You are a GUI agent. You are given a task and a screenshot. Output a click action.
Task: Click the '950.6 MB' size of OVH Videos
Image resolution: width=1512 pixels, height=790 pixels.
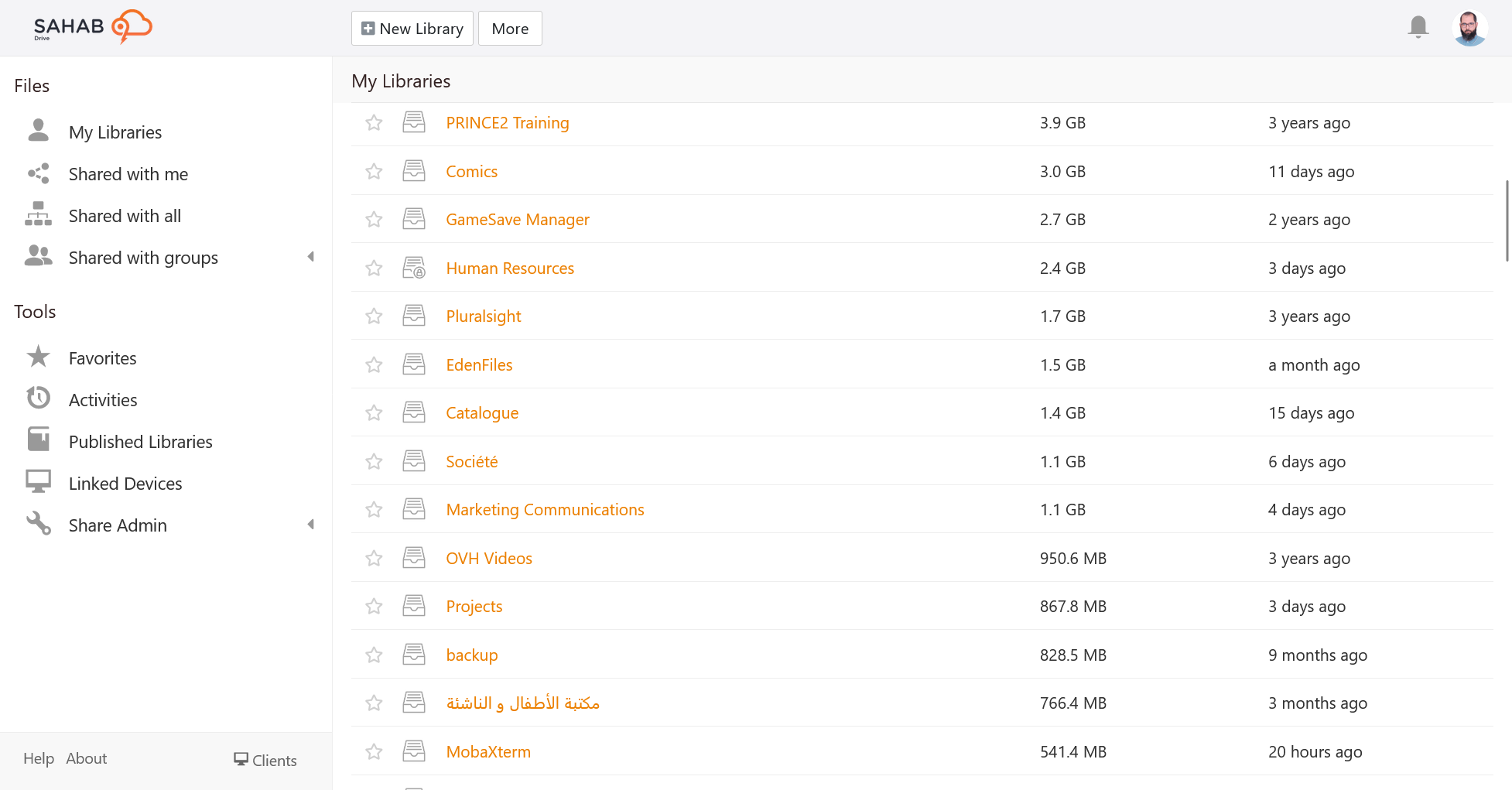[1073, 559]
